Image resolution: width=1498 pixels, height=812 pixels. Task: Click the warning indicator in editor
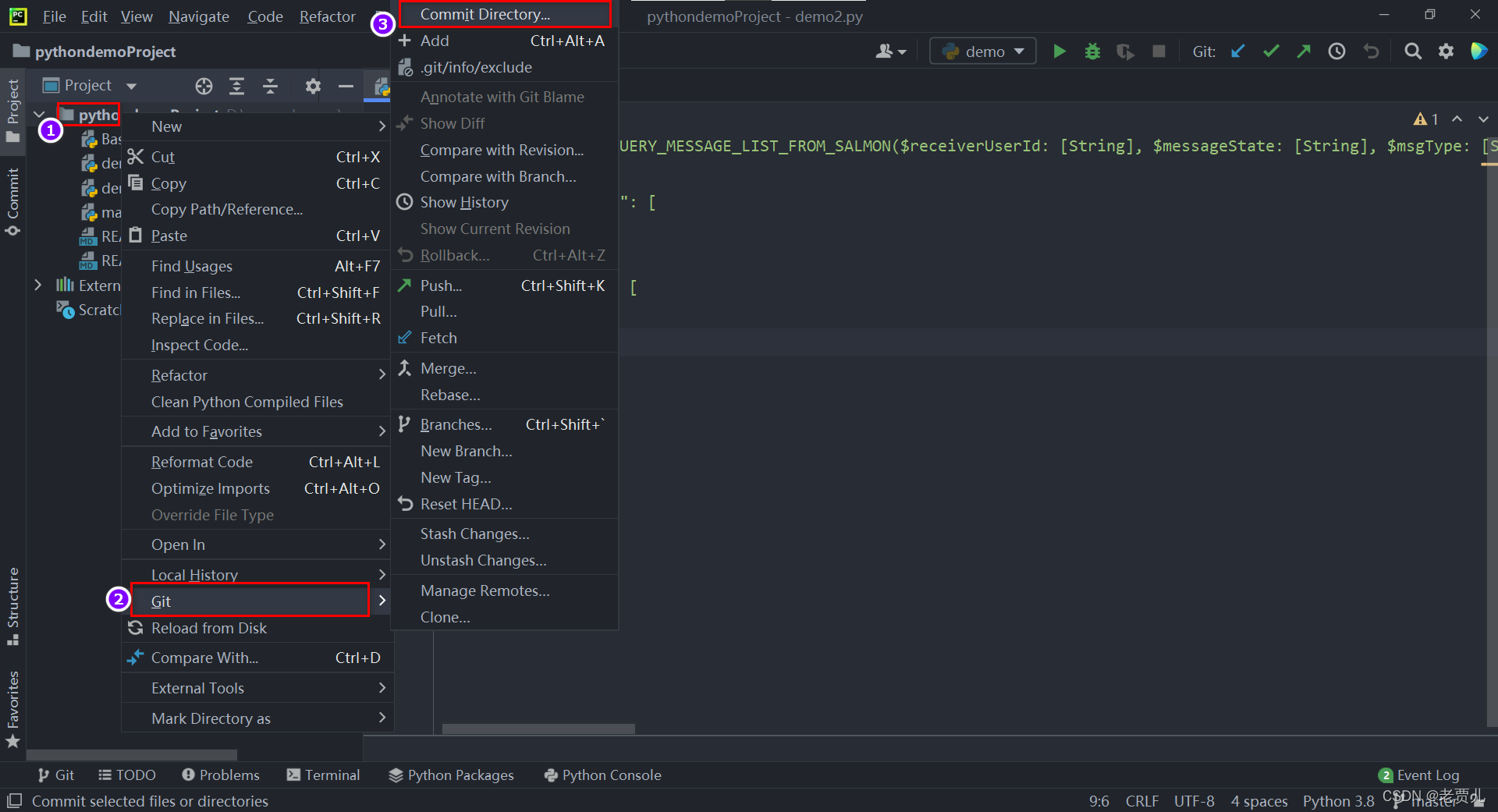click(x=1425, y=119)
